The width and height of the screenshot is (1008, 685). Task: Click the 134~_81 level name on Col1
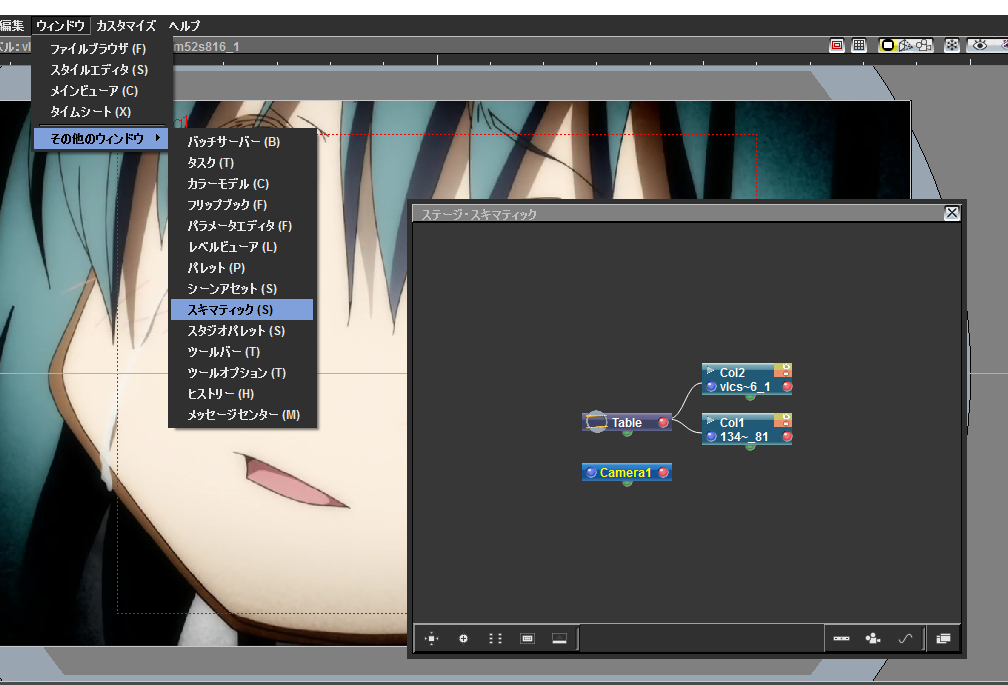[744, 437]
